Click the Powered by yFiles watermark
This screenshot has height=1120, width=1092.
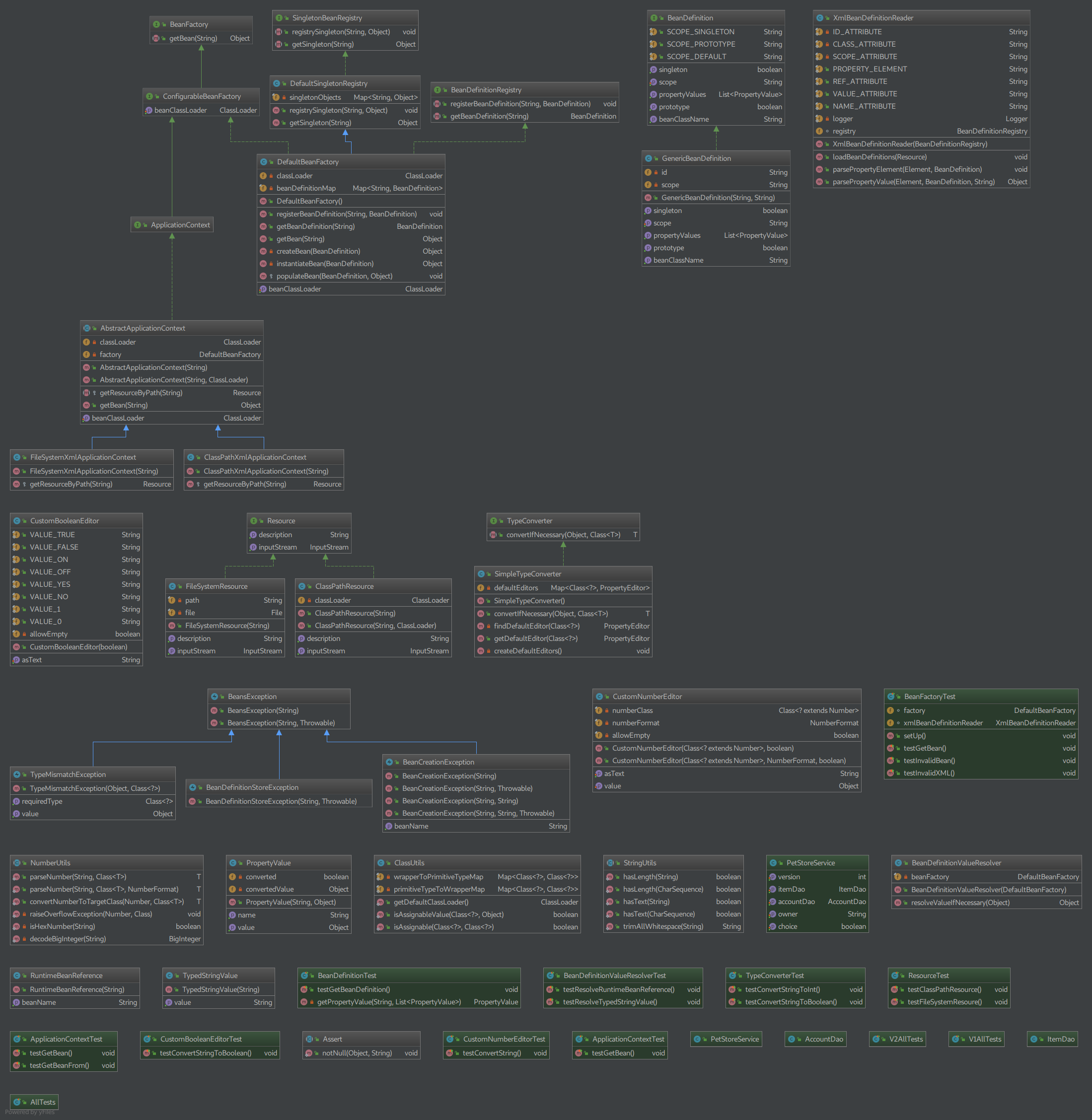[x=30, y=1112]
